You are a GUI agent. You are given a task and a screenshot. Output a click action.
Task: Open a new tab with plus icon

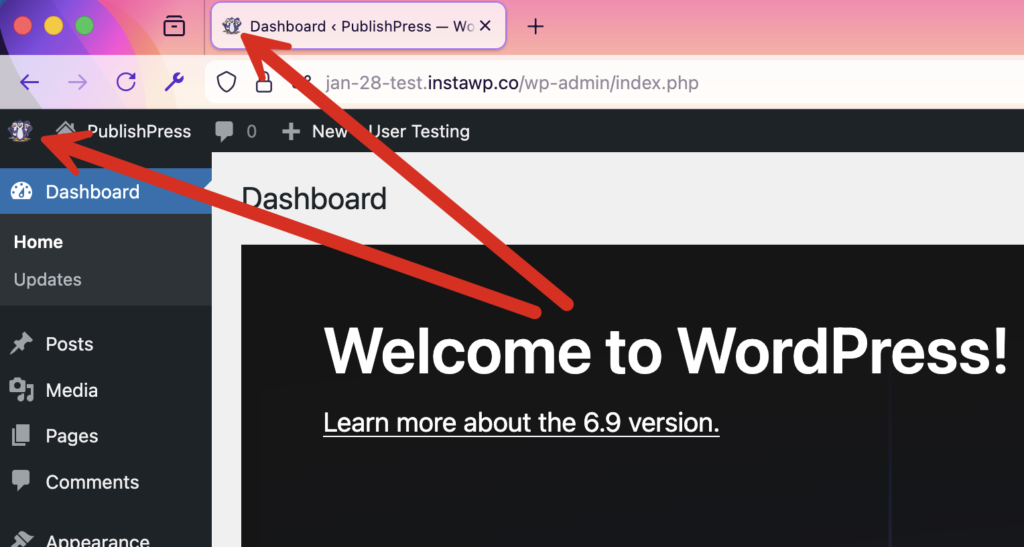pyautogui.click(x=536, y=26)
